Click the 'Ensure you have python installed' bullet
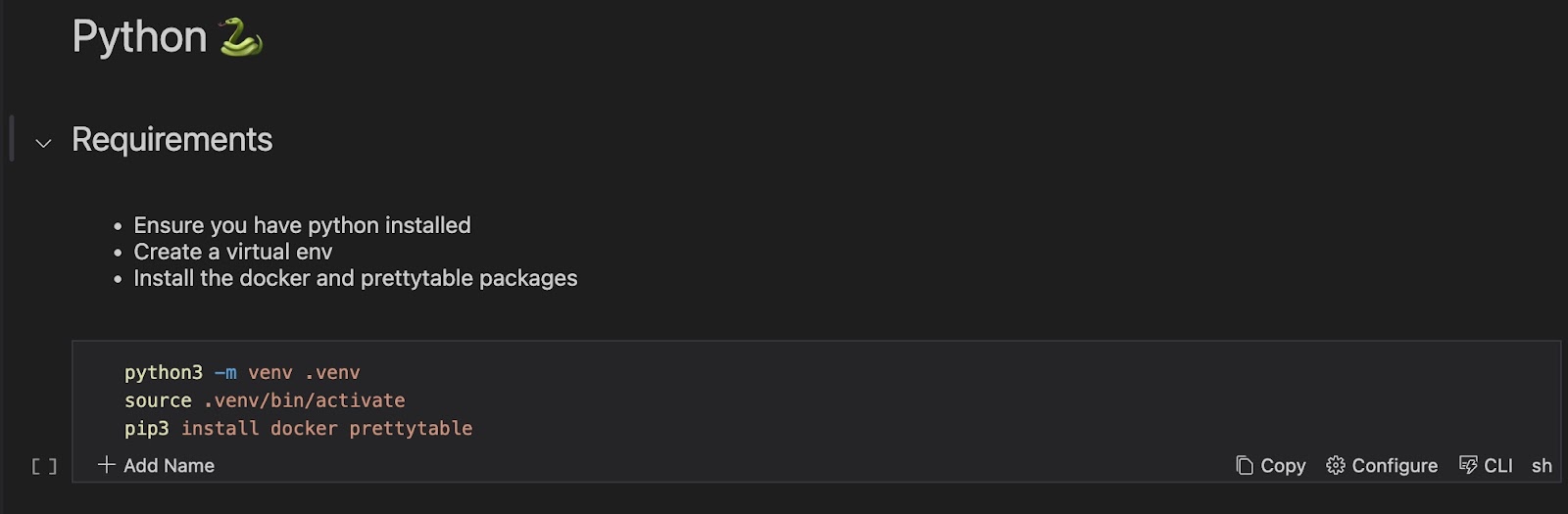1568x514 pixels. point(302,225)
